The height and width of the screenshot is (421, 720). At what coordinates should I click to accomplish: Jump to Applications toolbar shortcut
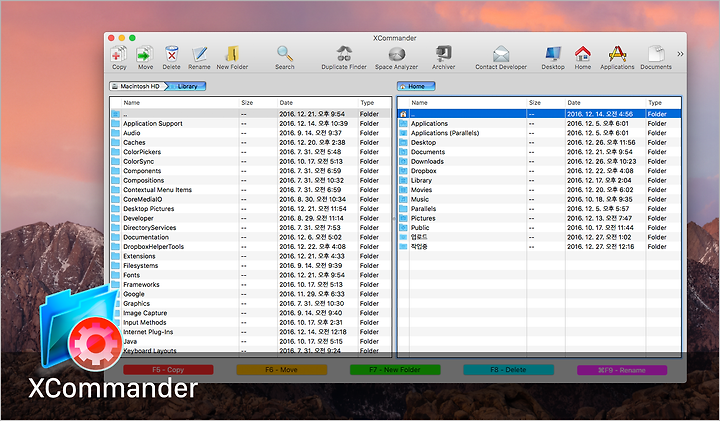click(x=617, y=54)
